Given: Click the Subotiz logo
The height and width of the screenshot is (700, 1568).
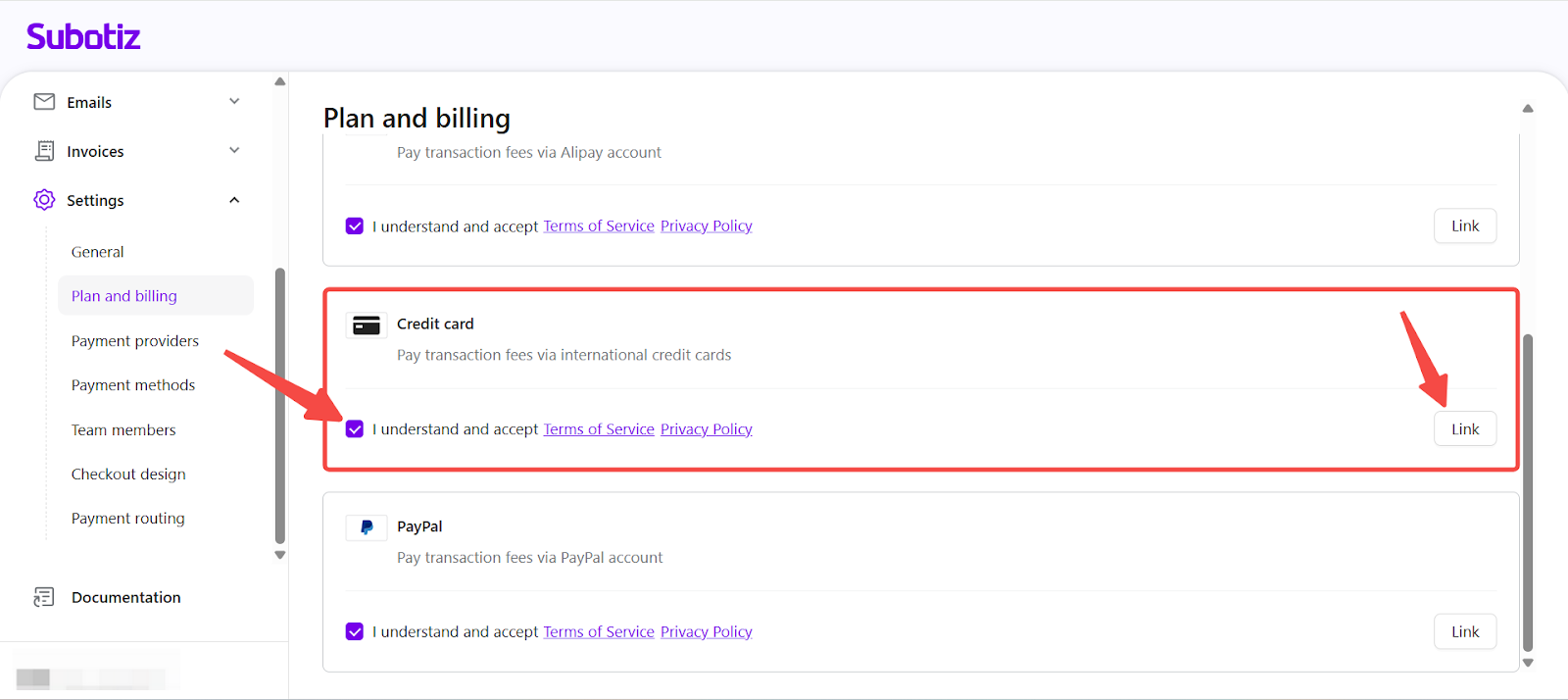Looking at the screenshot, I should 83,37.
